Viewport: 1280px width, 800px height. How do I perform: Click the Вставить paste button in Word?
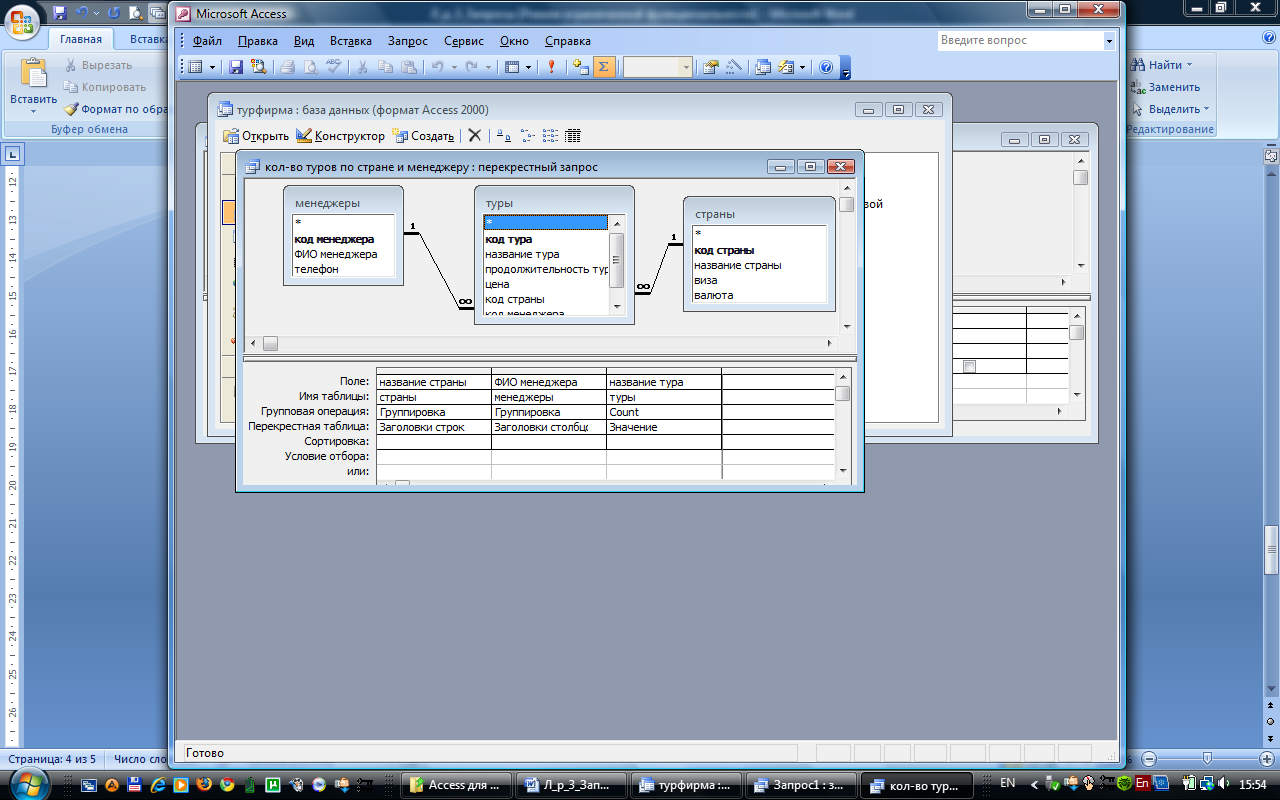tap(33, 84)
